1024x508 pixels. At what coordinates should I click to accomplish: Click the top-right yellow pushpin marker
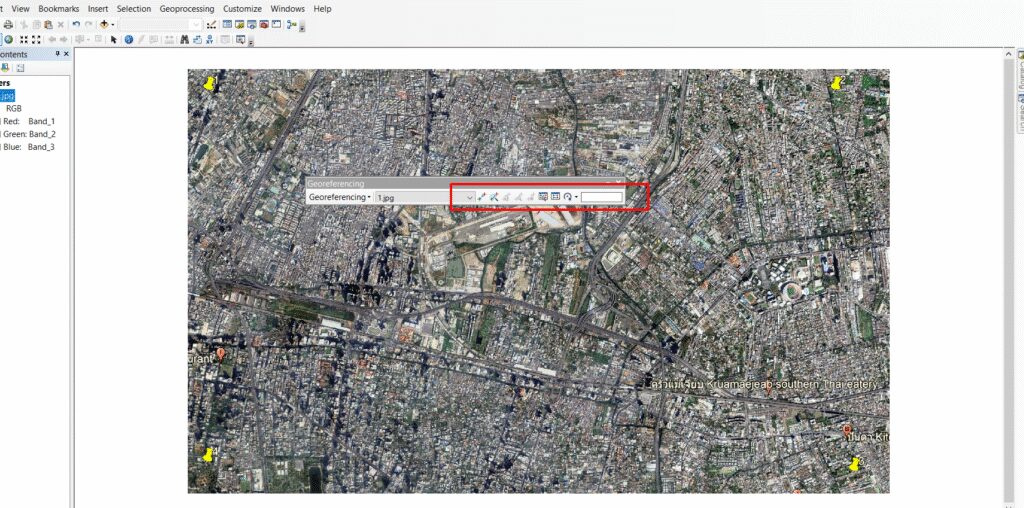(x=836, y=84)
